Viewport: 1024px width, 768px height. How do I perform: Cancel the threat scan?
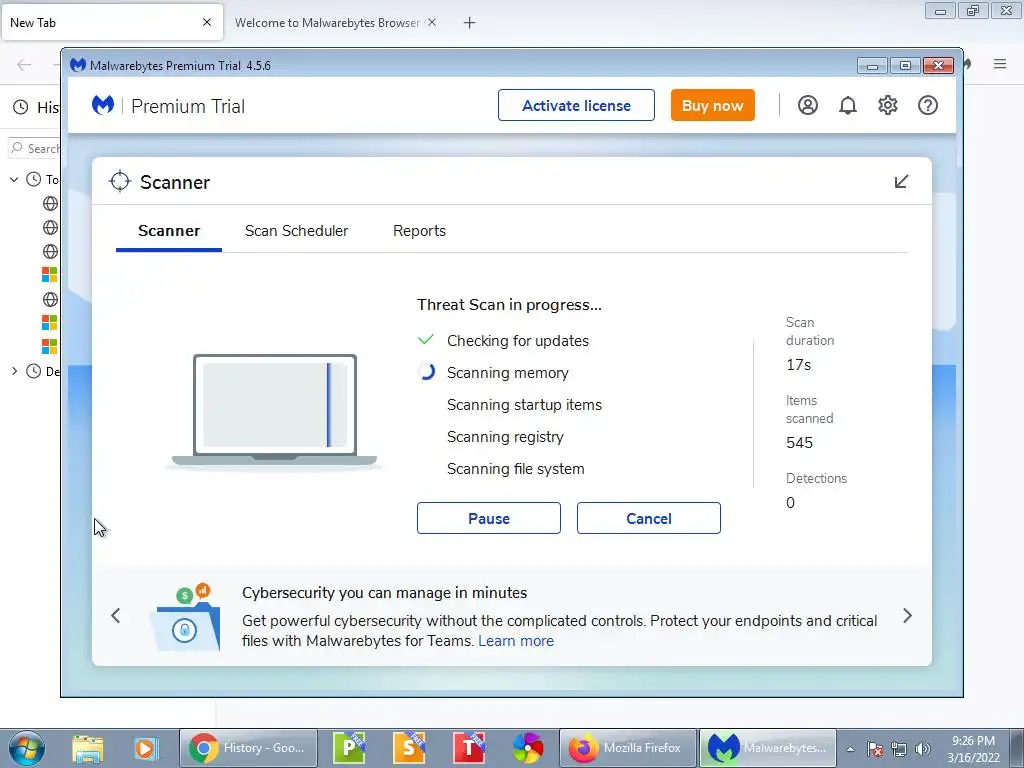pyautogui.click(x=648, y=518)
